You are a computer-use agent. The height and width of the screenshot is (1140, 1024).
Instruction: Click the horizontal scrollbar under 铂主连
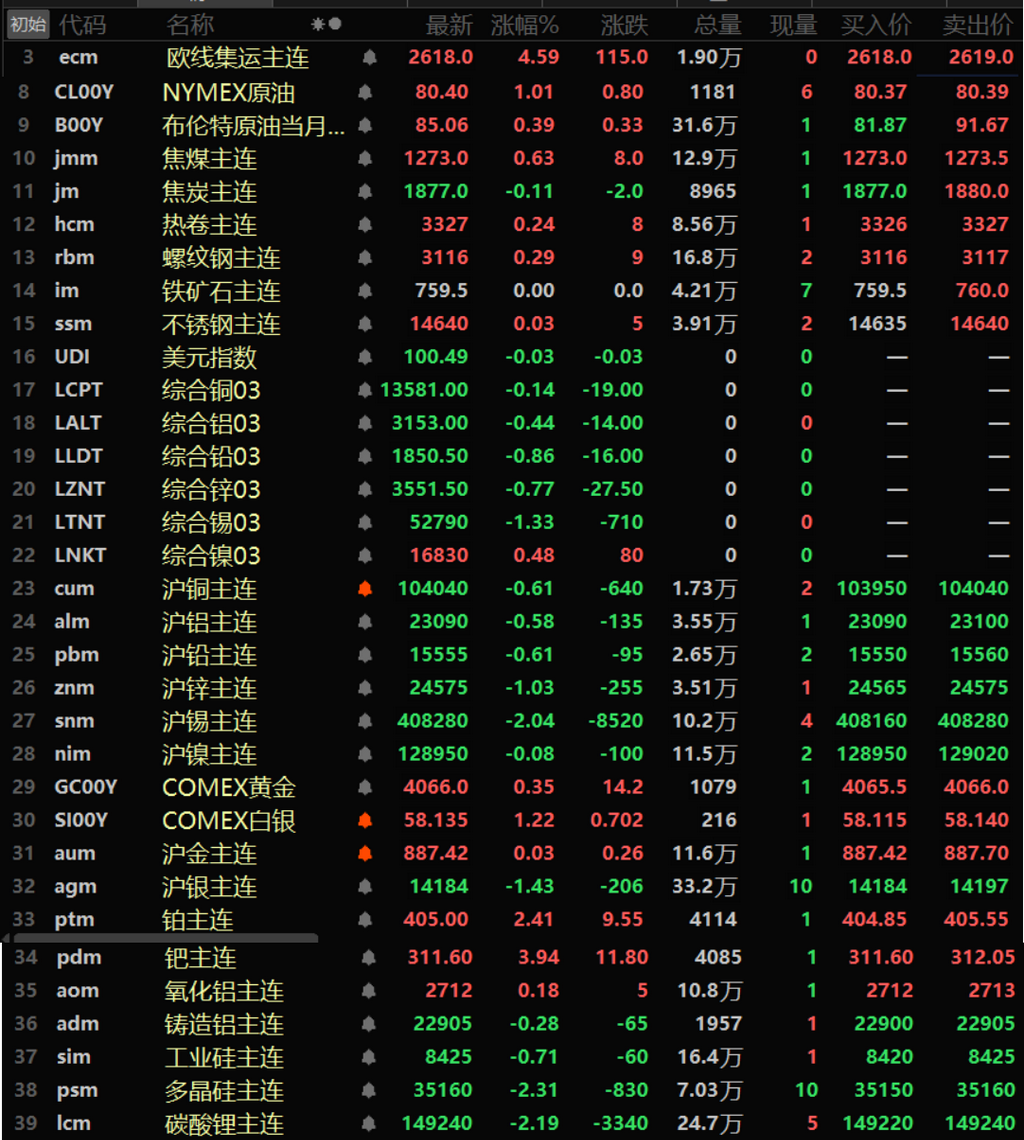(160, 938)
